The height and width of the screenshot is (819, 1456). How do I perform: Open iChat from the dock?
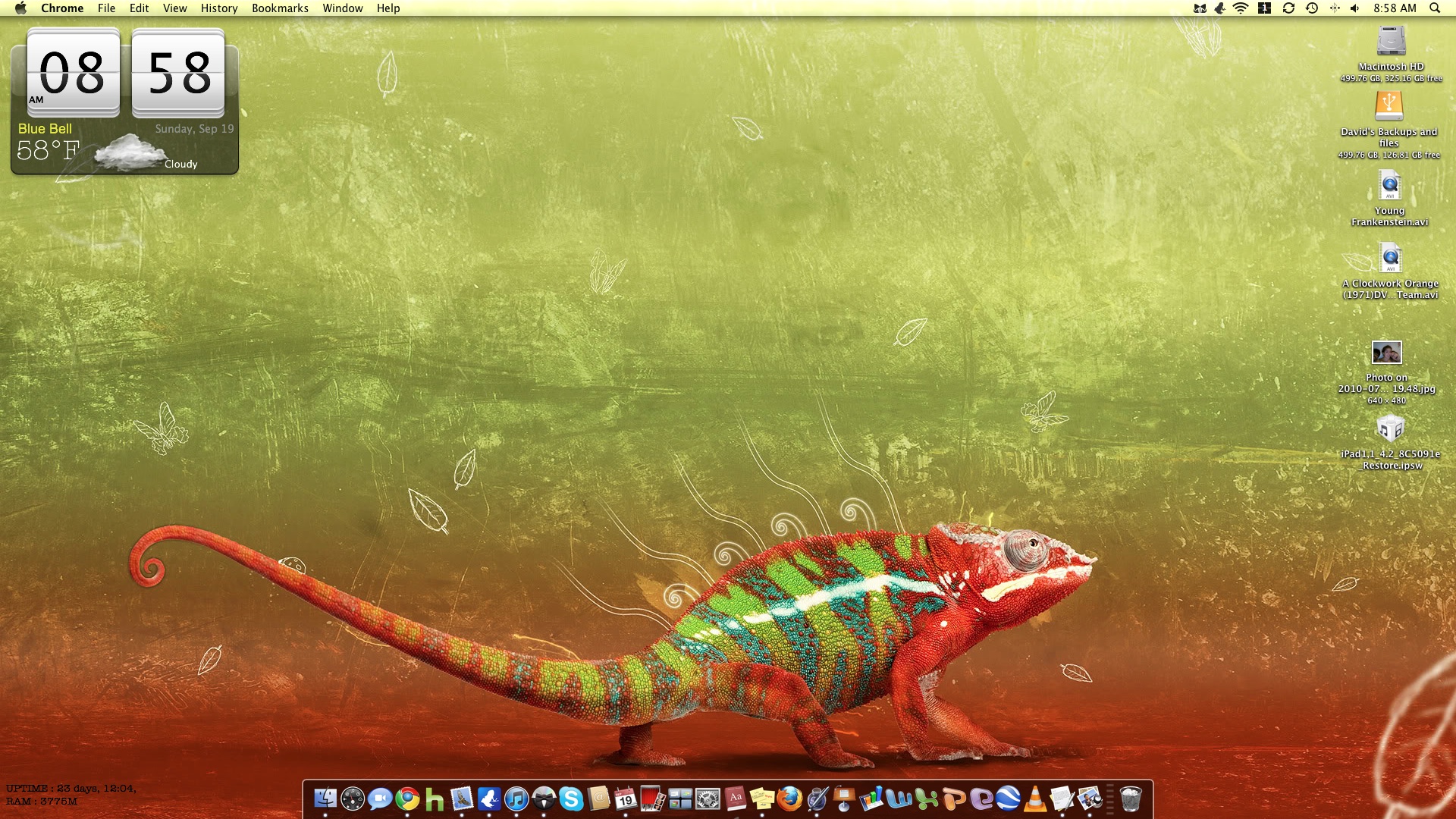tap(380, 799)
